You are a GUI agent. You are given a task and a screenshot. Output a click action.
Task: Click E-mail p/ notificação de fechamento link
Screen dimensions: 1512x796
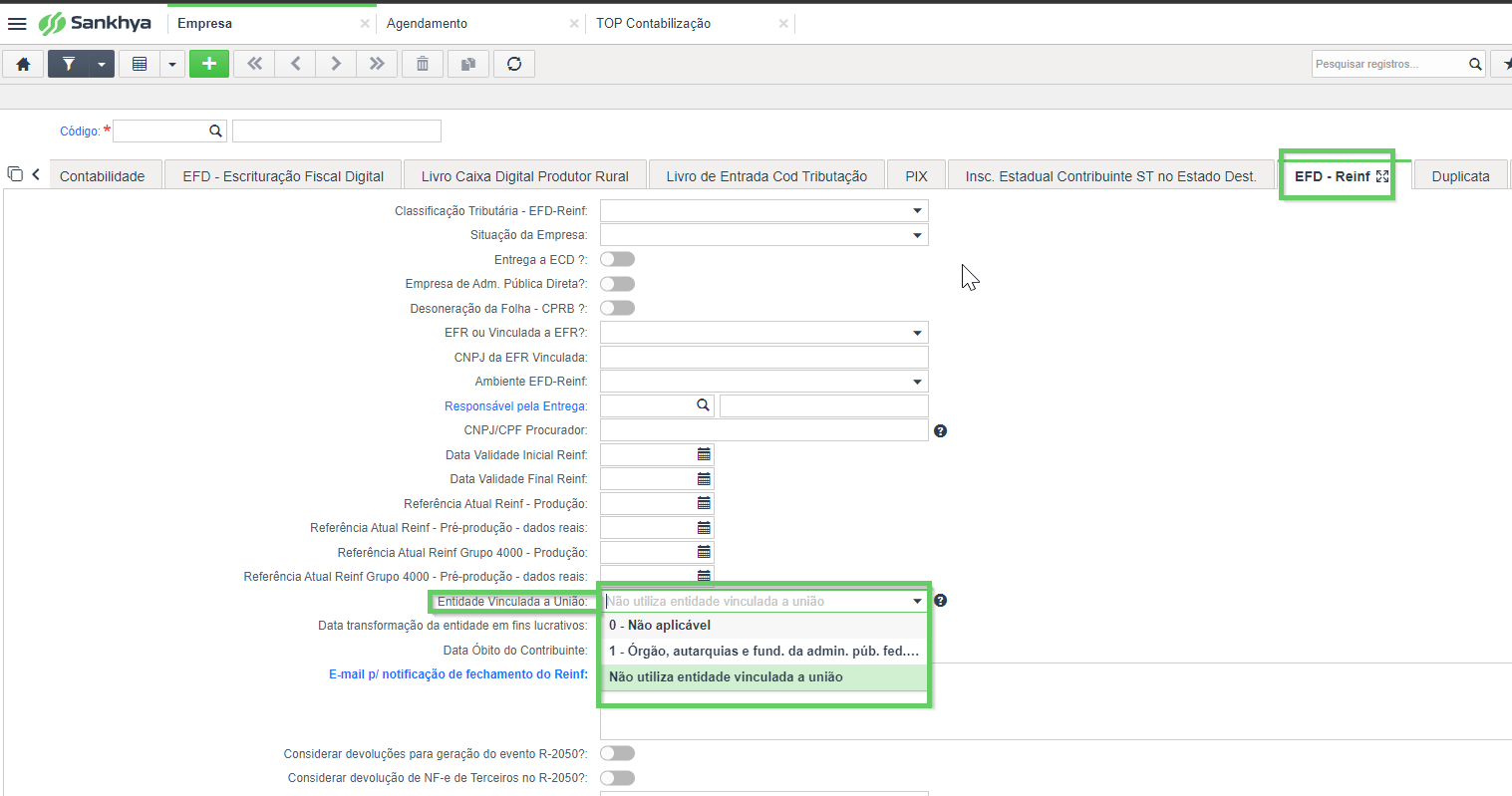pos(458,674)
